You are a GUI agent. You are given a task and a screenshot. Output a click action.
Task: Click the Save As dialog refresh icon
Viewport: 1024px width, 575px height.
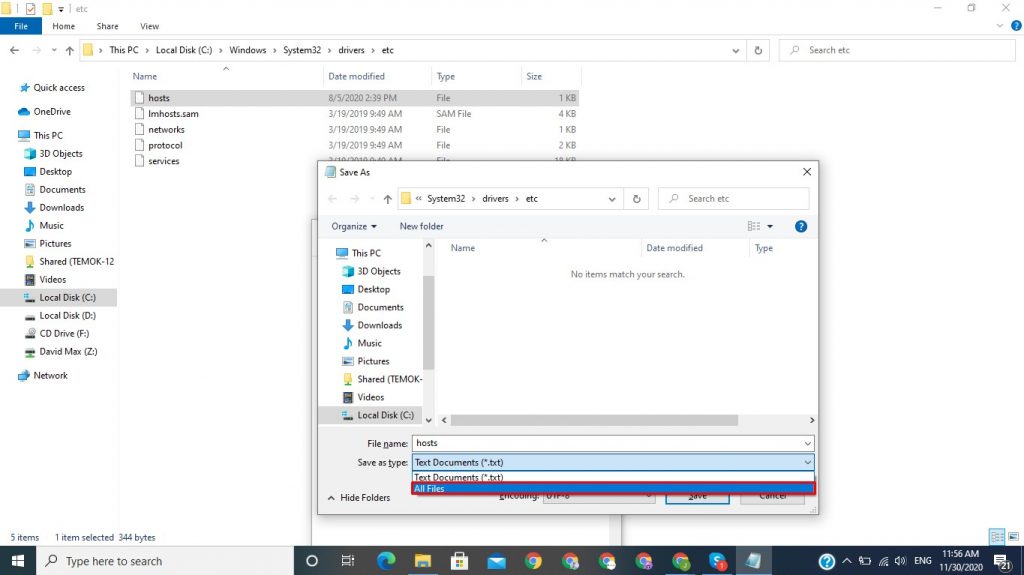coord(637,199)
